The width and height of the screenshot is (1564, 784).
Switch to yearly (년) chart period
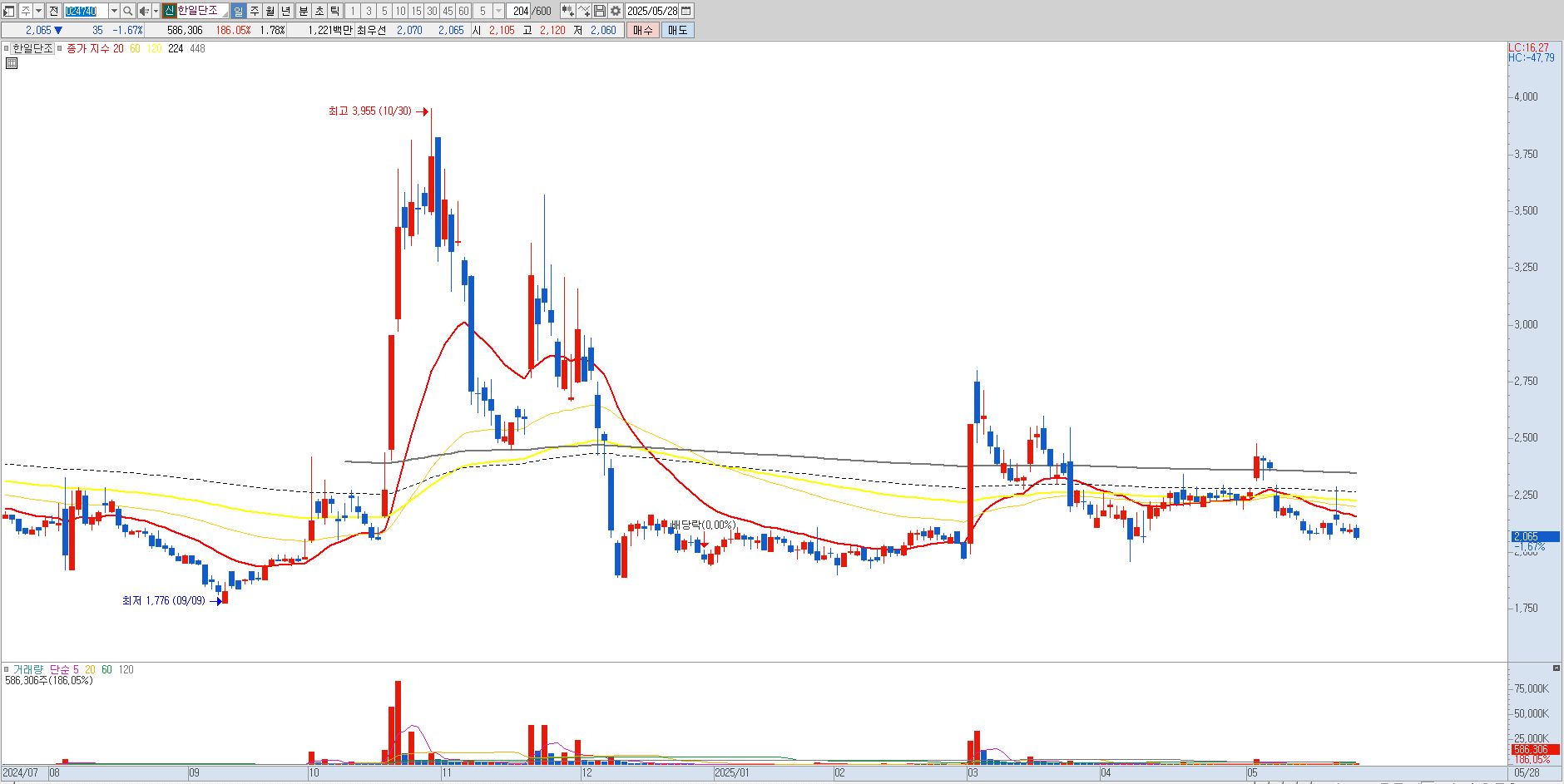pyautogui.click(x=286, y=11)
